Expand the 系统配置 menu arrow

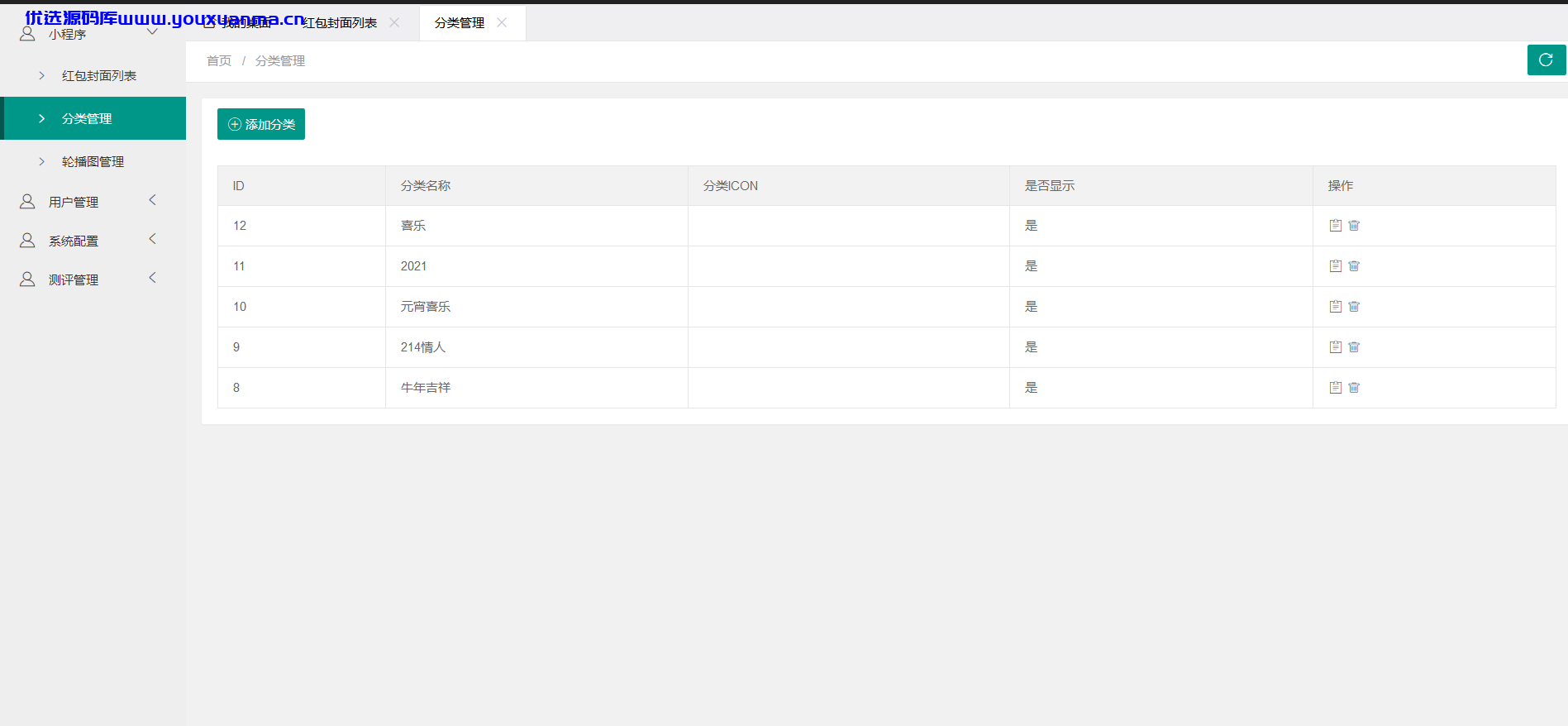click(152, 239)
